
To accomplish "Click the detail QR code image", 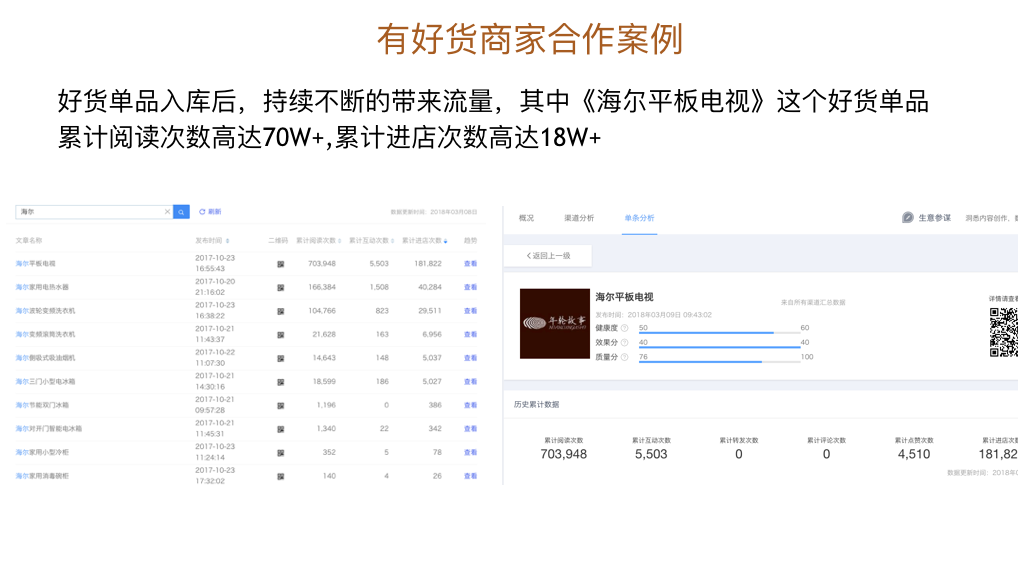I will tap(1003, 332).
